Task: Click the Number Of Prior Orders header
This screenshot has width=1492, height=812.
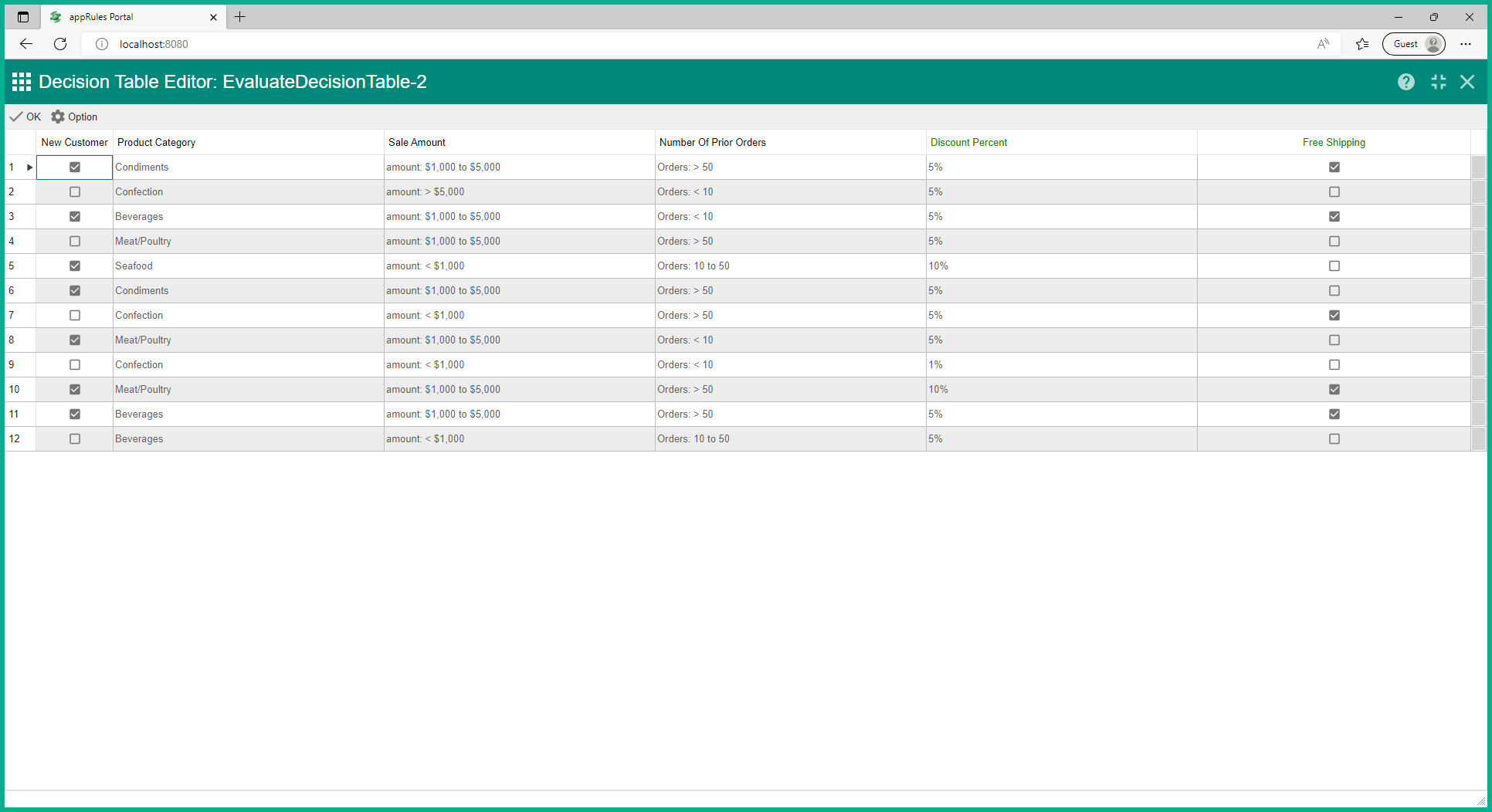Action: (x=712, y=142)
